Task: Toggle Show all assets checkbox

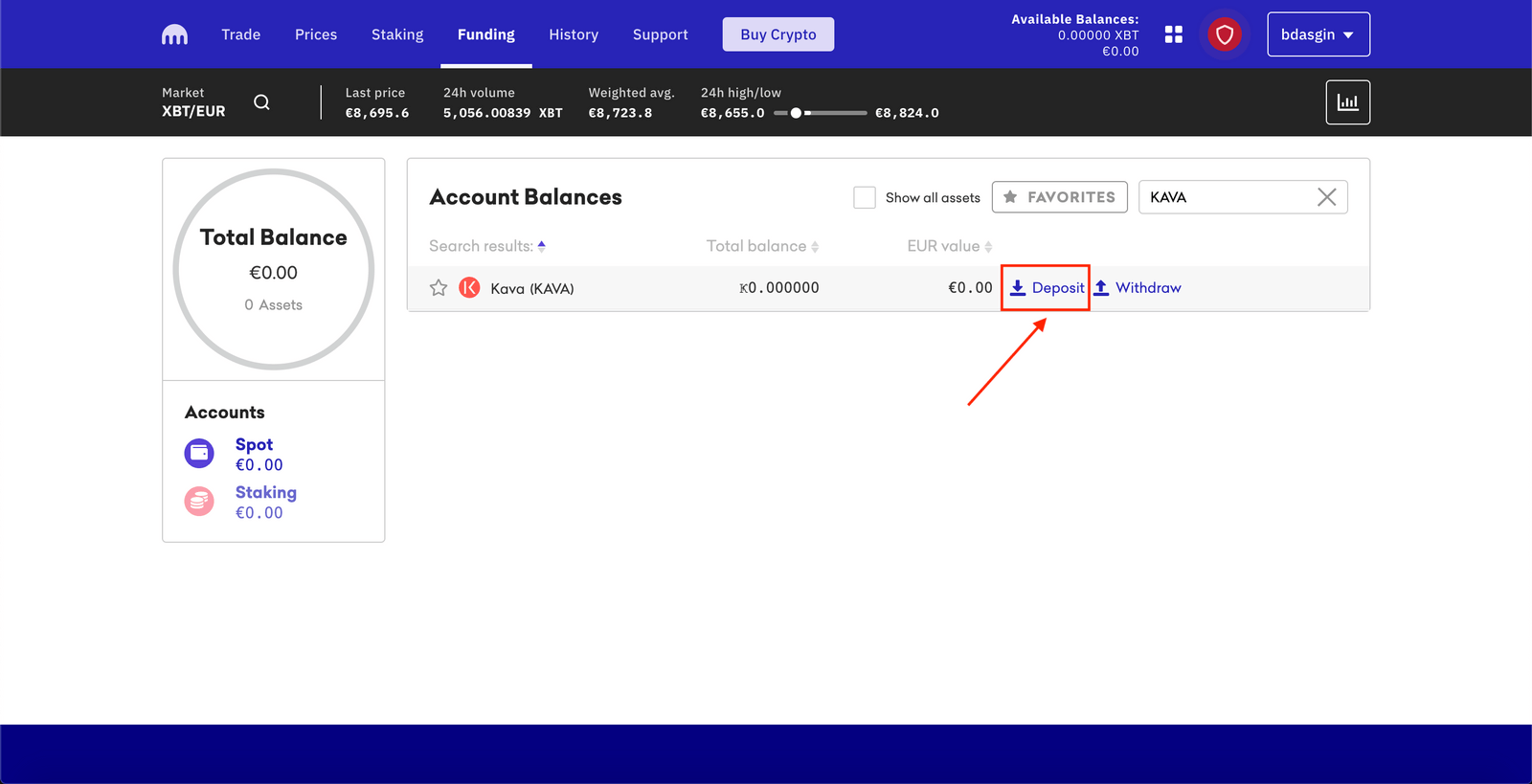Action: (865, 197)
